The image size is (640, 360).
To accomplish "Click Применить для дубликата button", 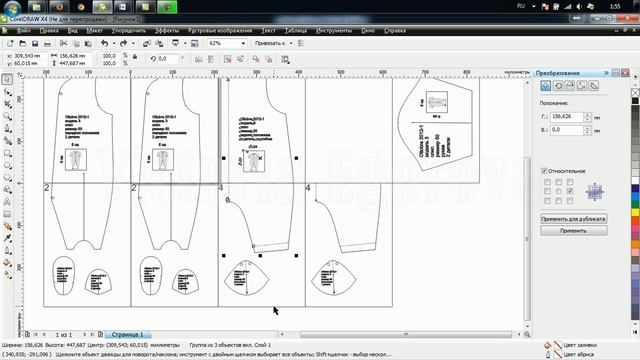I will pyautogui.click(x=573, y=219).
